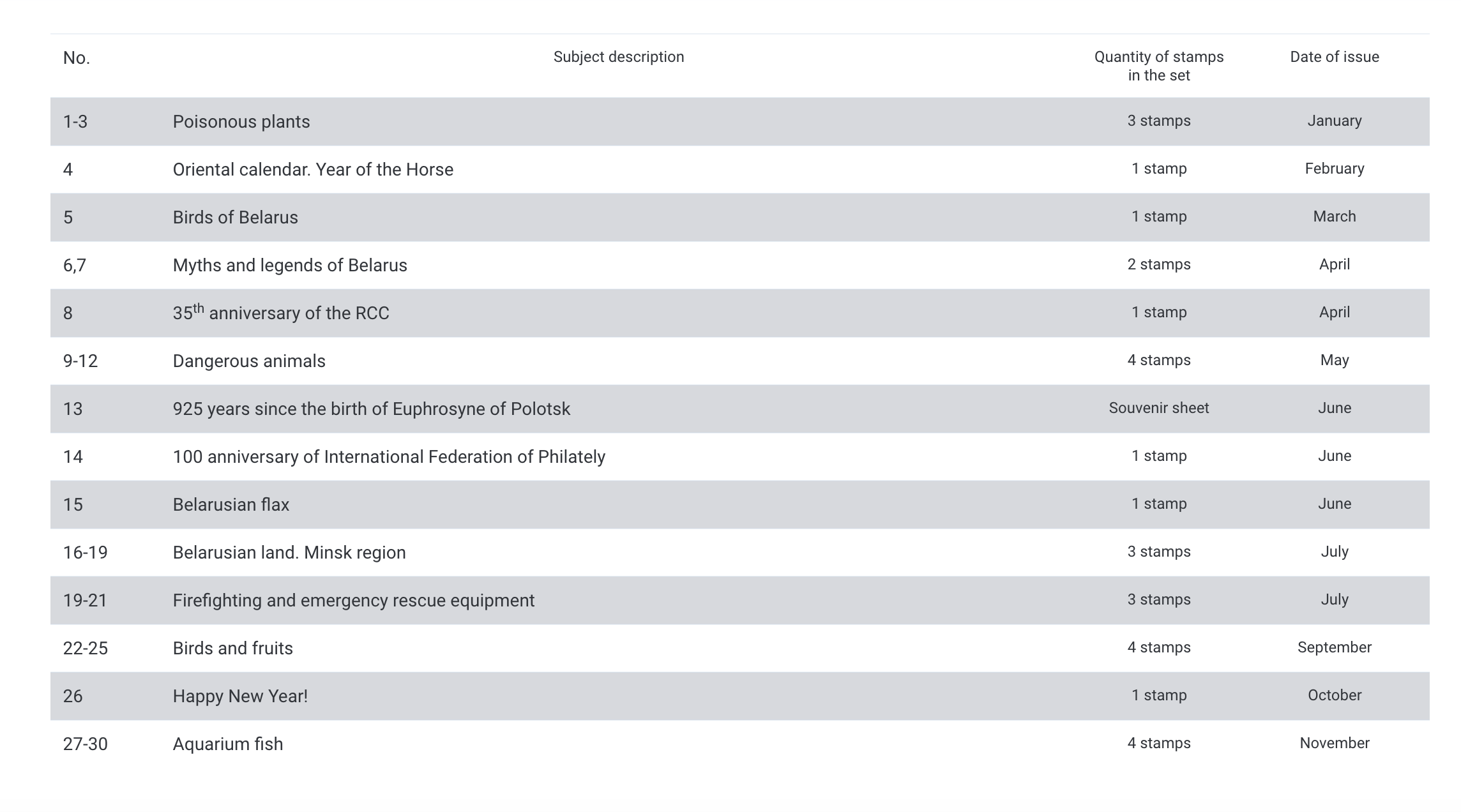
Task: Click the 'Souvenir sheet' quantity cell
Action: (x=1158, y=408)
